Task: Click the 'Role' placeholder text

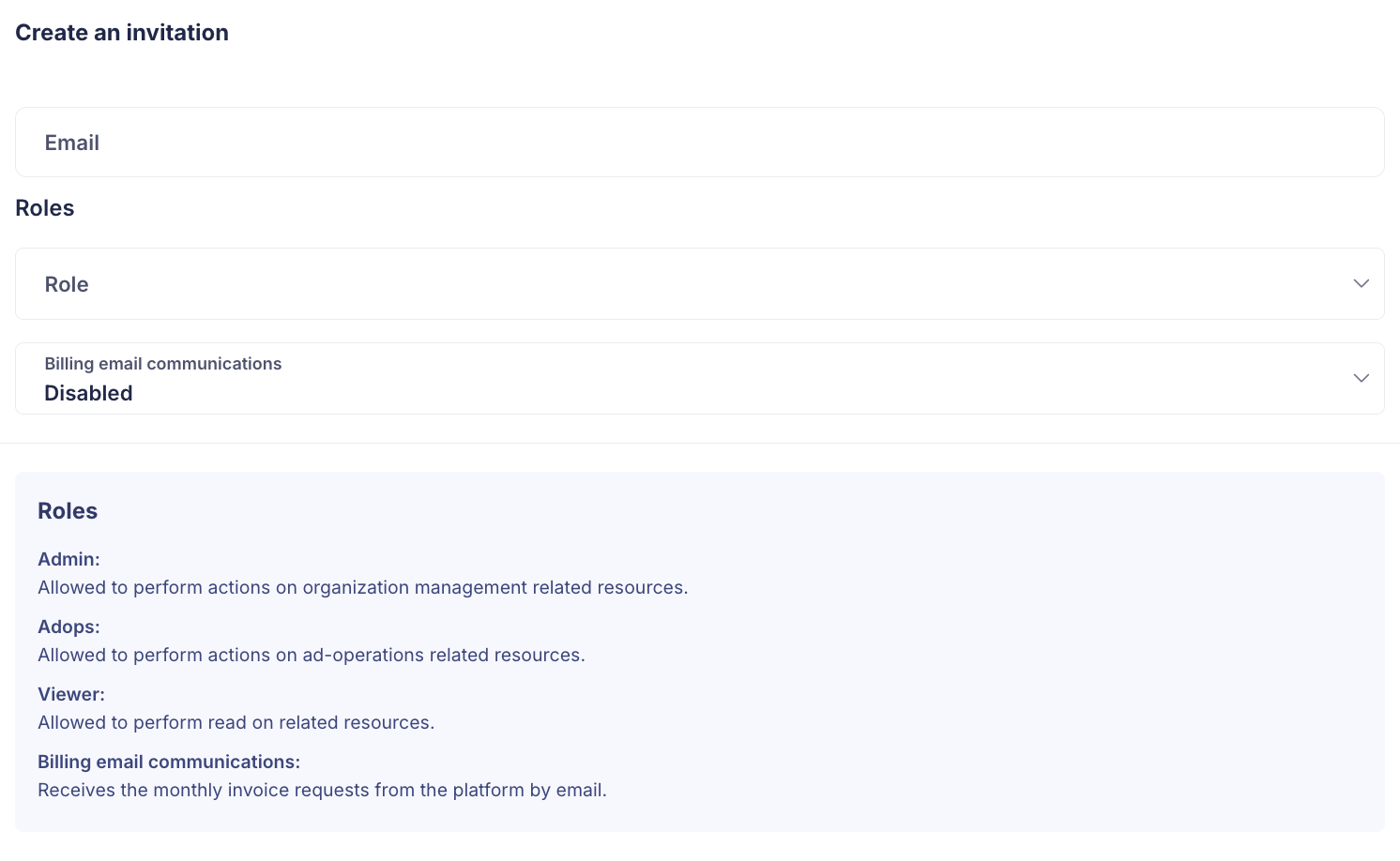Action: click(x=67, y=284)
